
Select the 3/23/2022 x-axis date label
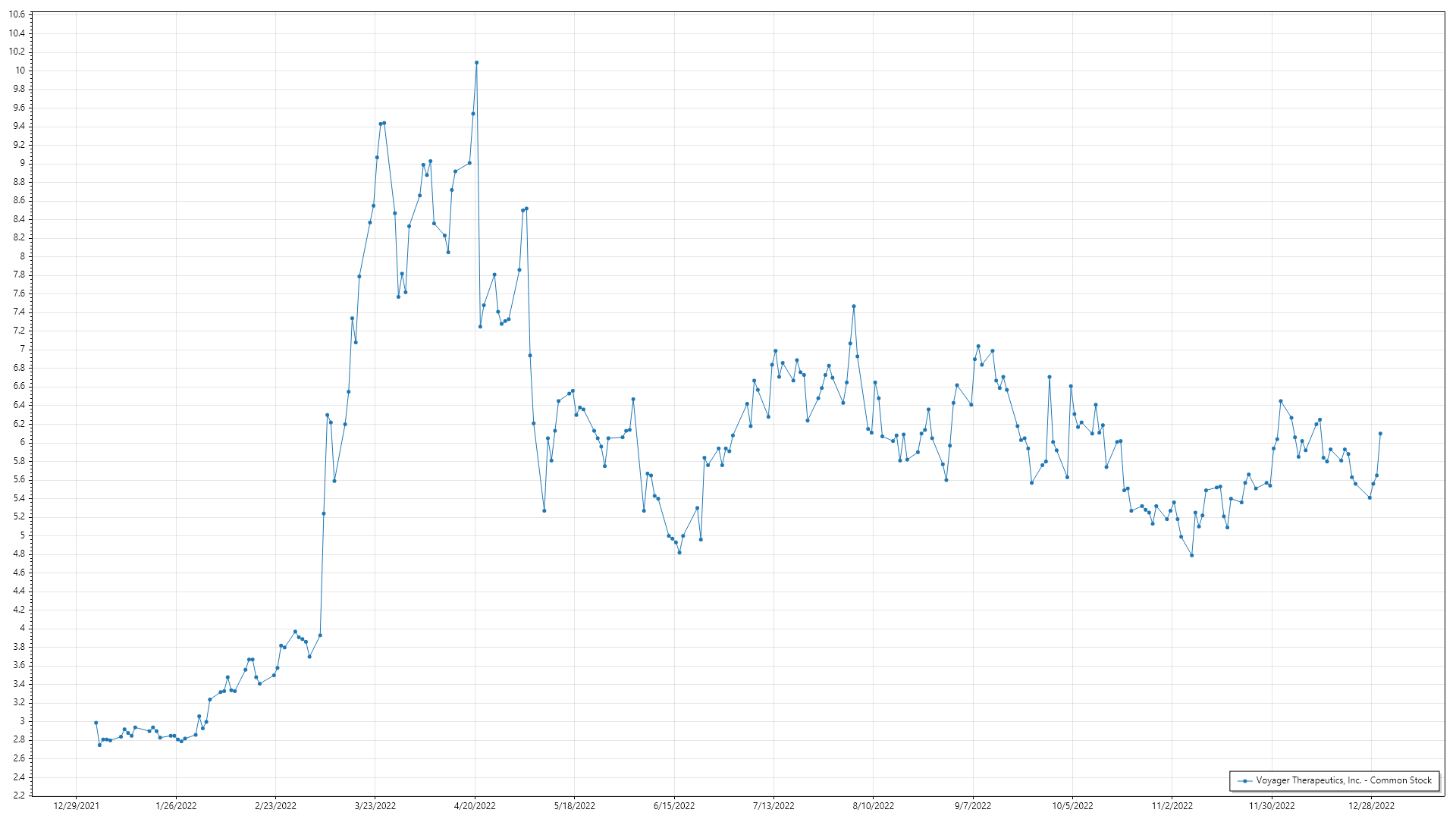(x=375, y=806)
